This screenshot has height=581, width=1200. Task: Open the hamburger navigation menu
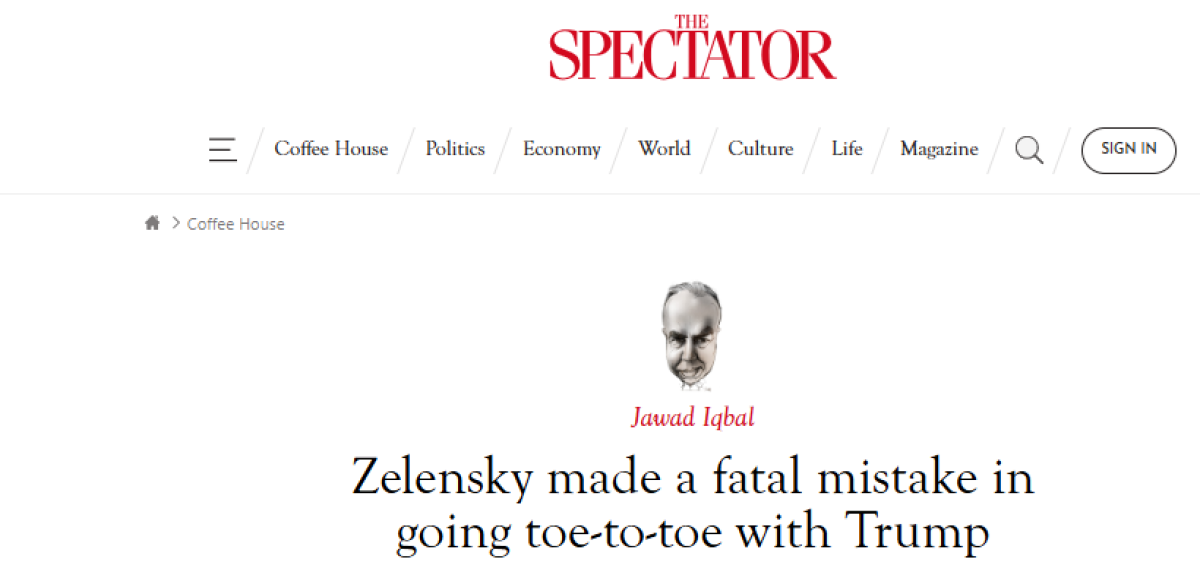[x=222, y=150]
